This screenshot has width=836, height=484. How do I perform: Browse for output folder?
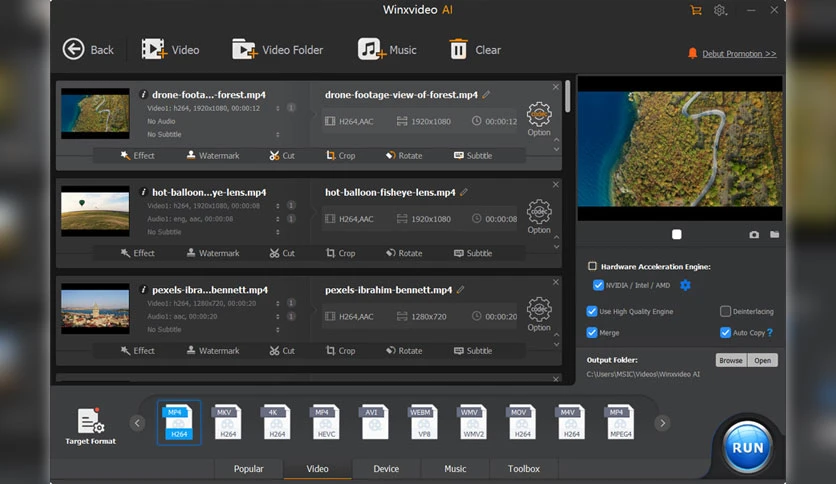730,360
